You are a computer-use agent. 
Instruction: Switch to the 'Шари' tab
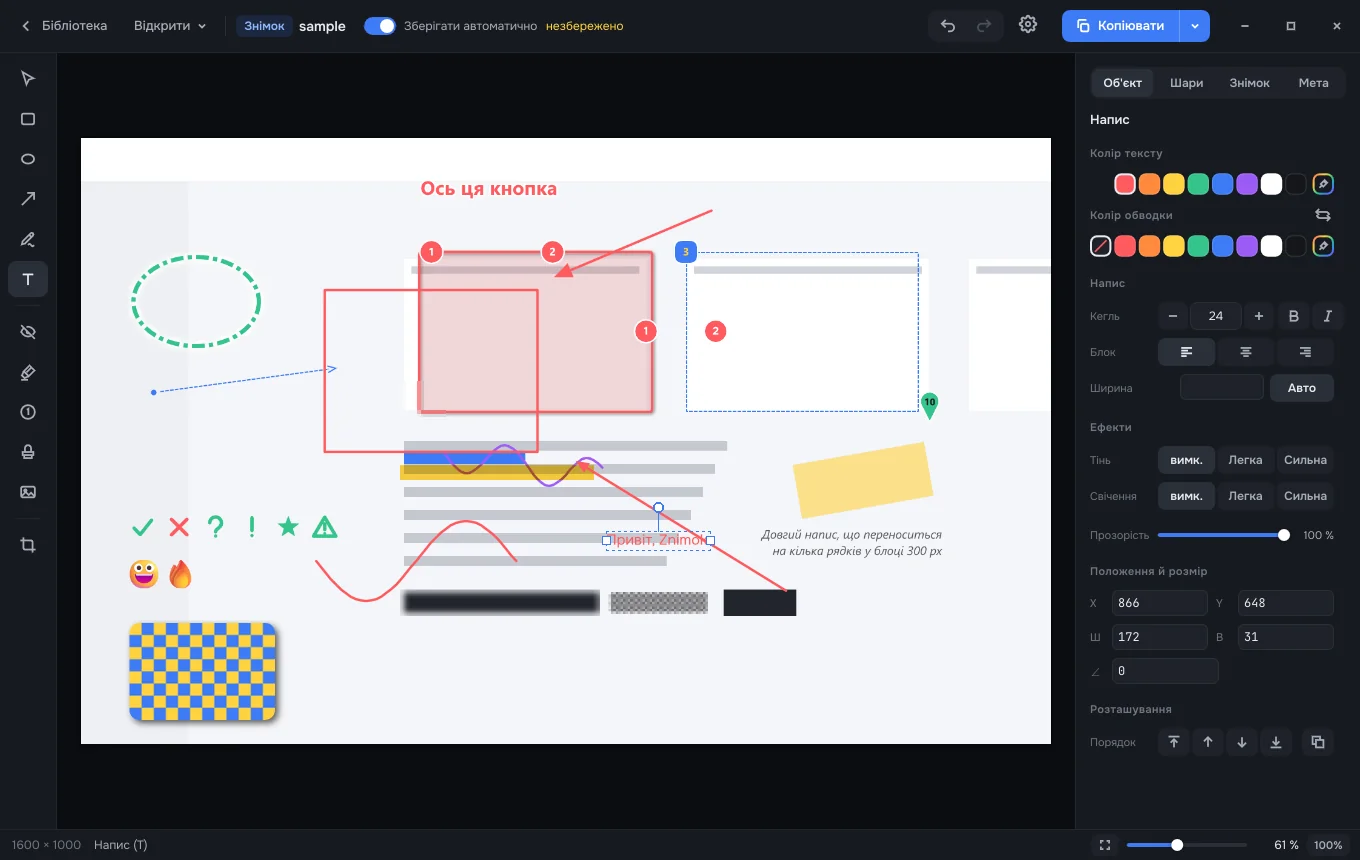(x=1186, y=83)
